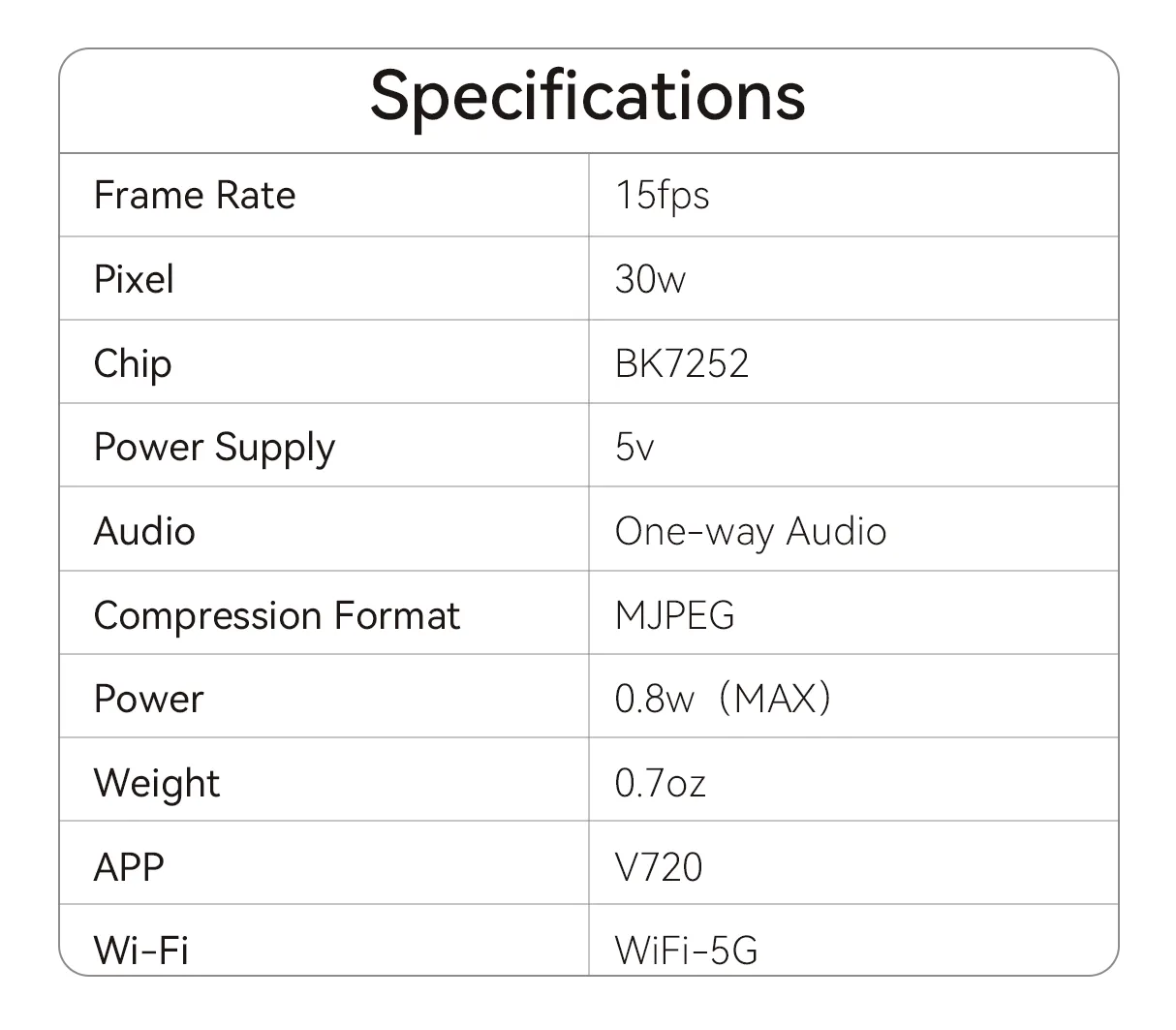Click the One-way Audio value
The image size is (1176, 1030).
(x=751, y=532)
